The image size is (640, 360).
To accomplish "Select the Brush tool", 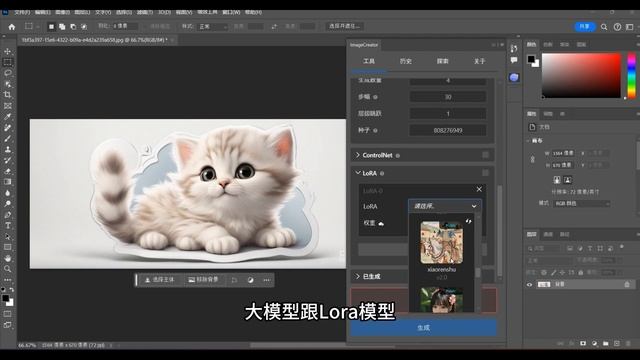I will [x=8, y=138].
